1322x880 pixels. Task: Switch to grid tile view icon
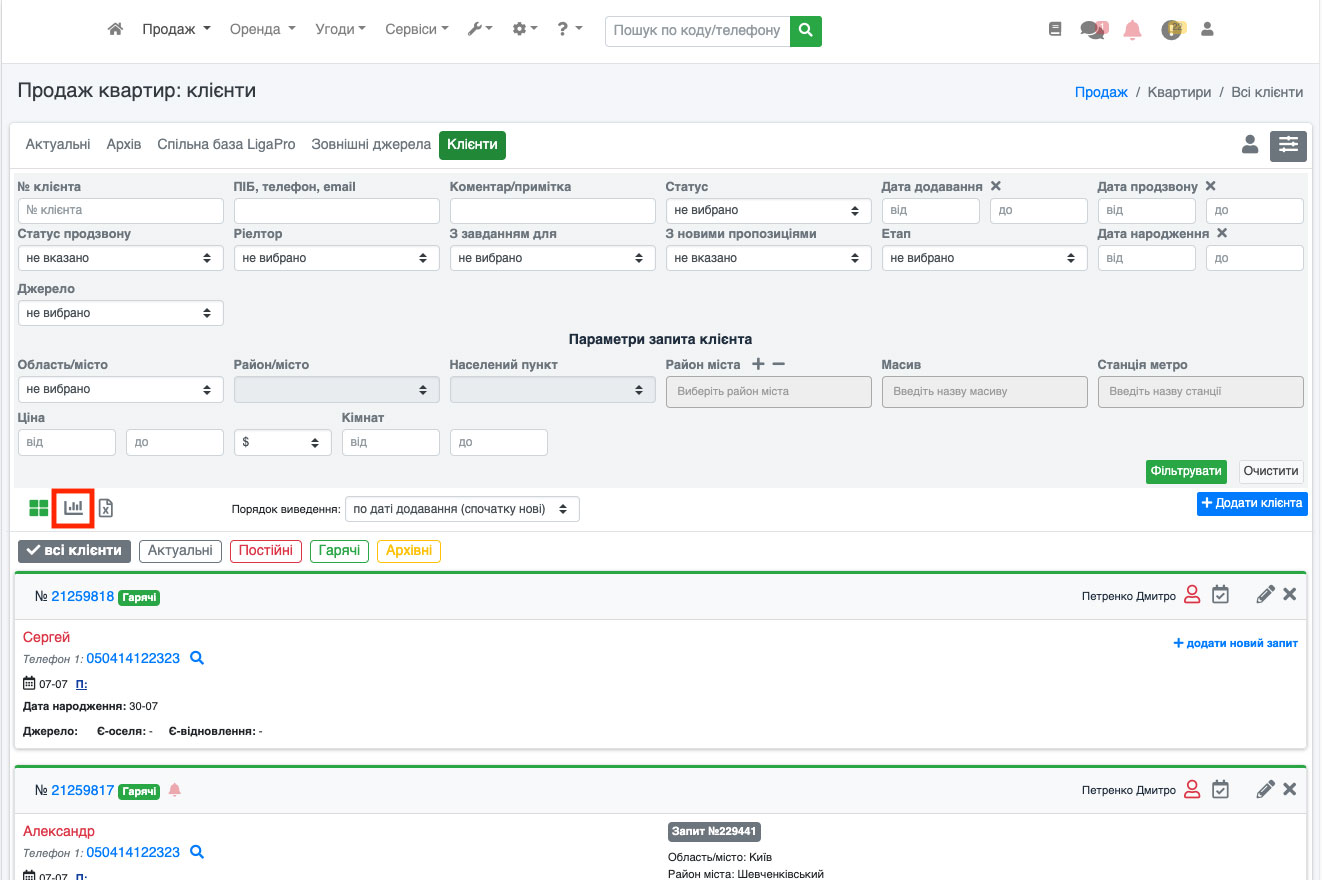click(x=39, y=508)
